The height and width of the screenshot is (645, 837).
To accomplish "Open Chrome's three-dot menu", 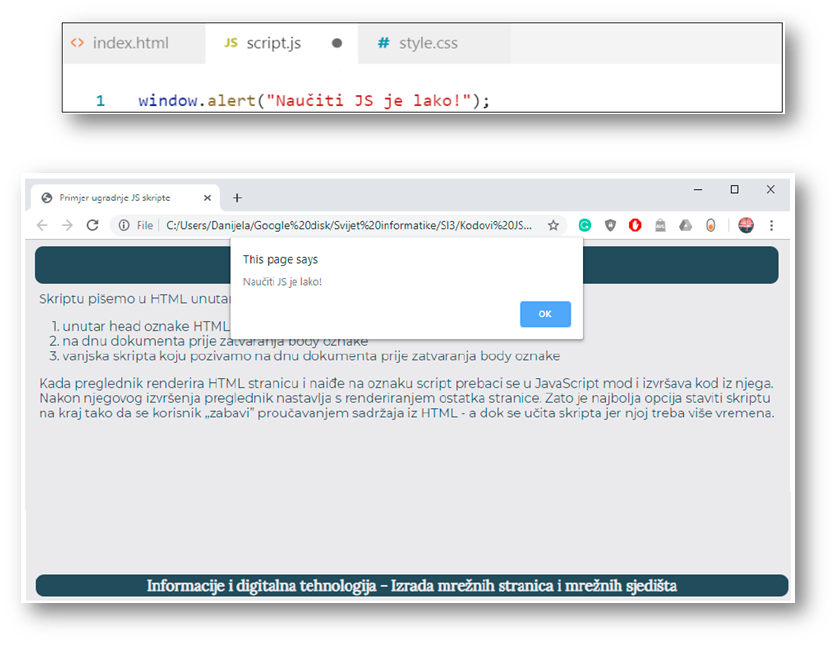I will pos(771,225).
